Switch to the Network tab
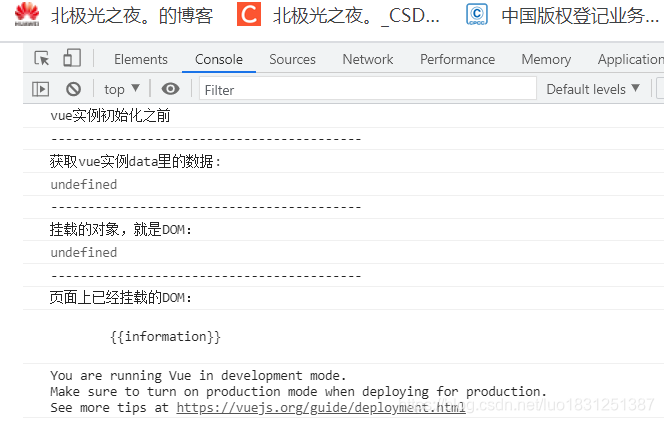 pos(368,59)
